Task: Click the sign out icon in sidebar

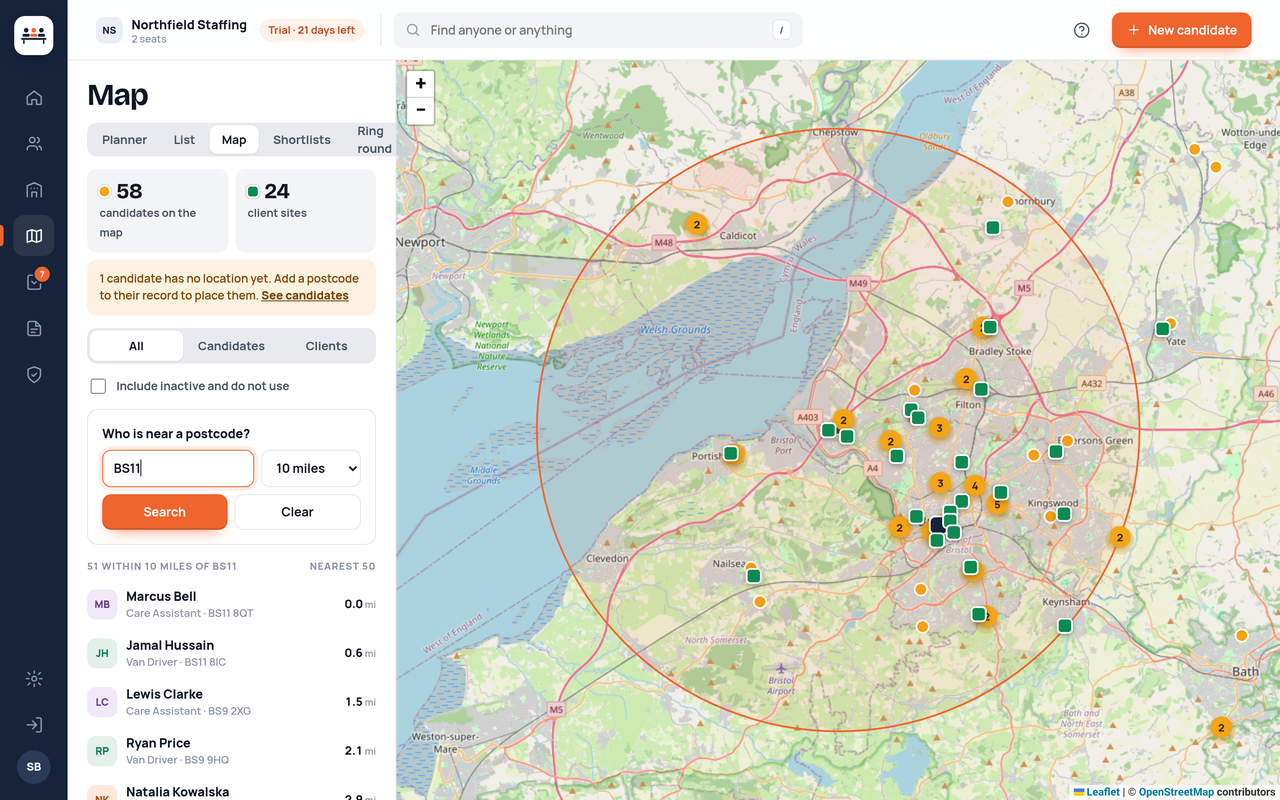Action: coord(34,725)
